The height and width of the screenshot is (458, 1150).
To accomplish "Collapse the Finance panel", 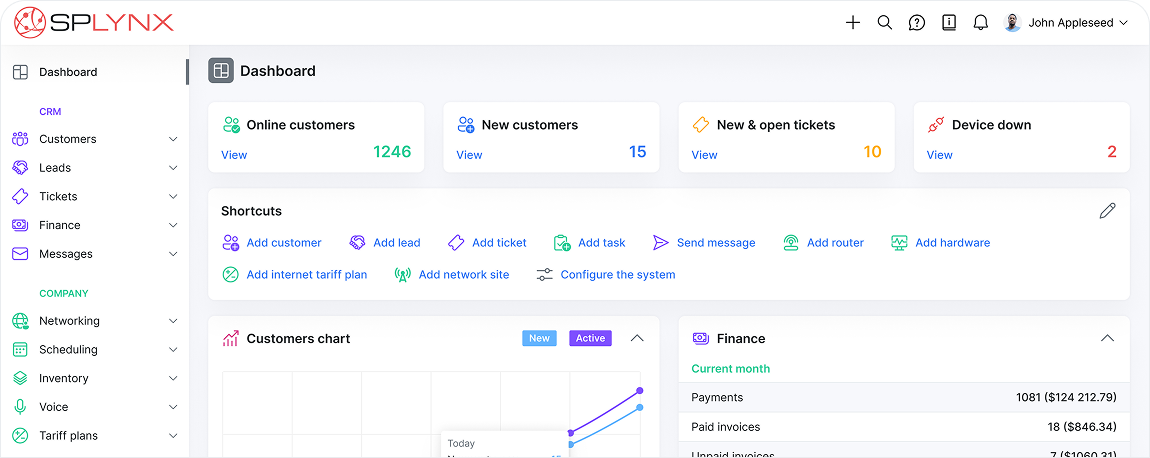I will (x=1107, y=338).
